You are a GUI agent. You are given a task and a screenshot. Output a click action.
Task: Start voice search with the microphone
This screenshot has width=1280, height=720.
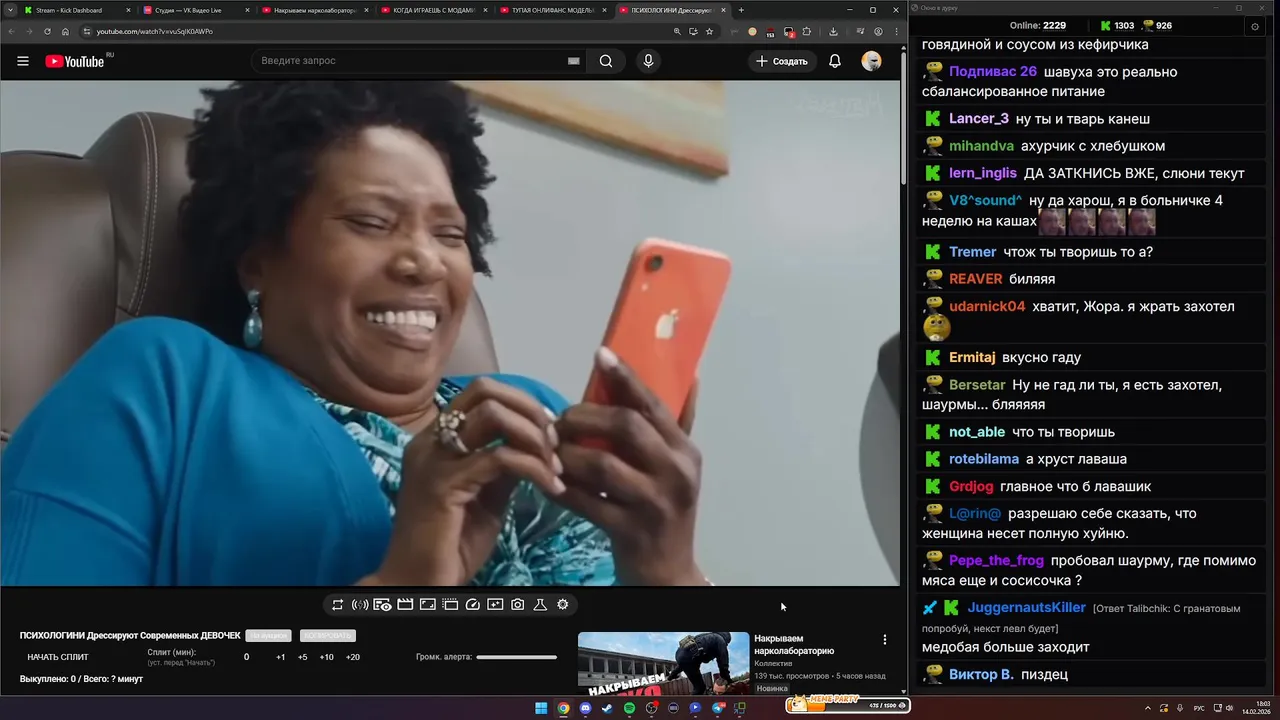(x=648, y=61)
